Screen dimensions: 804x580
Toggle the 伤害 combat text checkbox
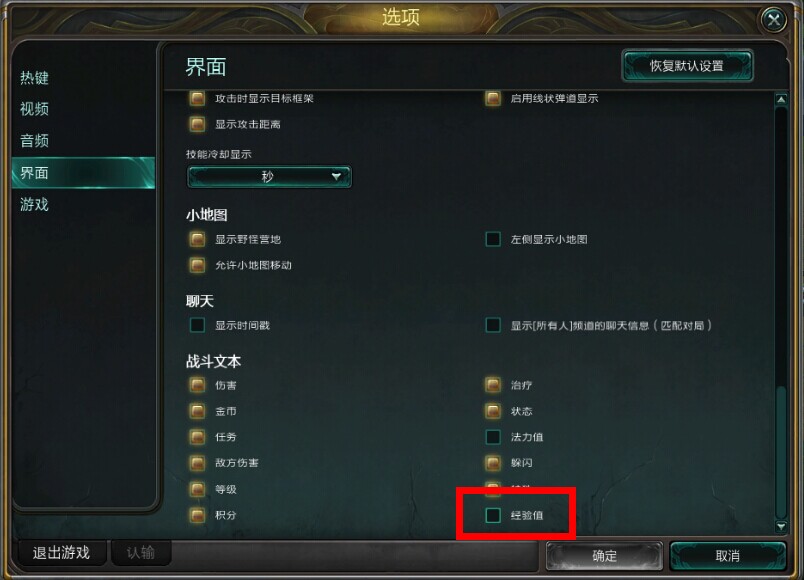[197, 385]
